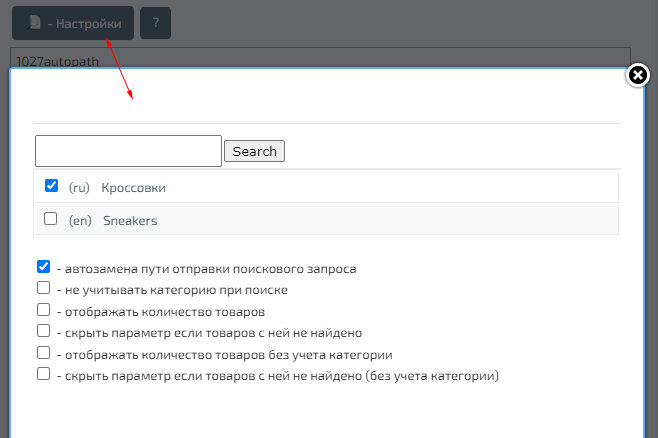
Task: Click the Настройки button label
Action: pyautogui.click(x=89, y=23)
